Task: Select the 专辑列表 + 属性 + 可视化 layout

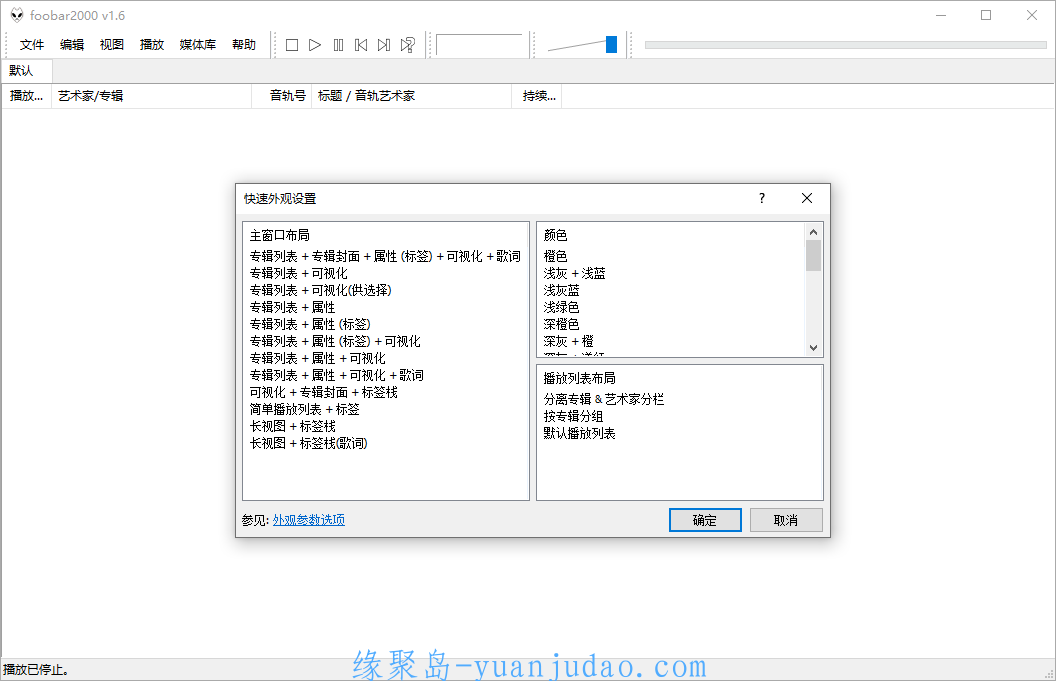Action: coord(317,358)
